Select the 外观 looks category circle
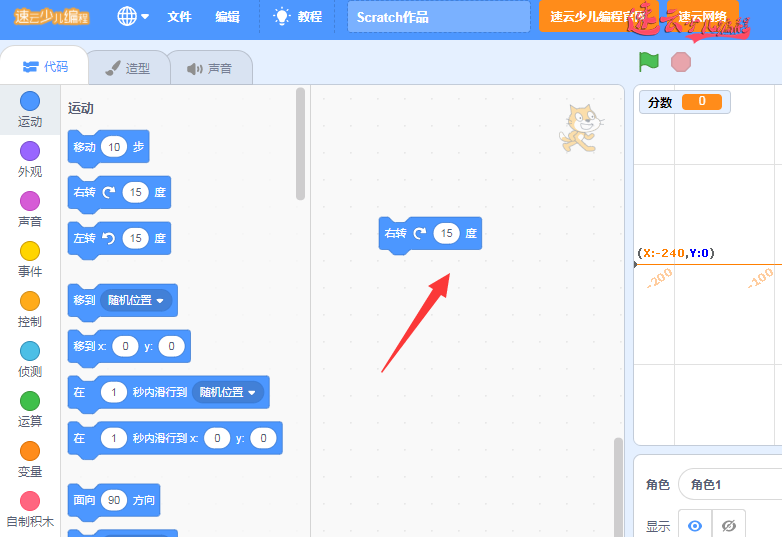Image resolution: width=782 pixels, height=537 pixels. point(30,151)
